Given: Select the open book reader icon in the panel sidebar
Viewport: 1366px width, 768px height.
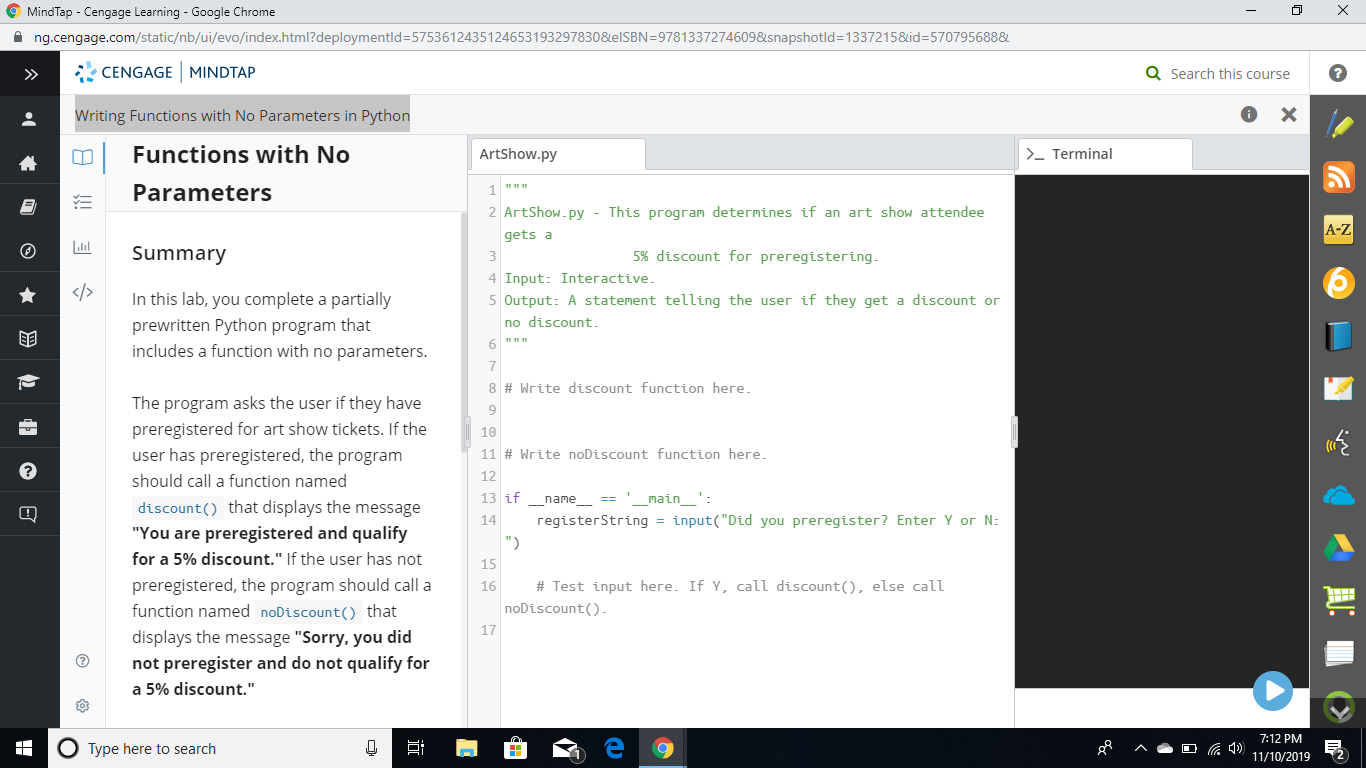Looking at the screenshot, I should click(83, 157).
